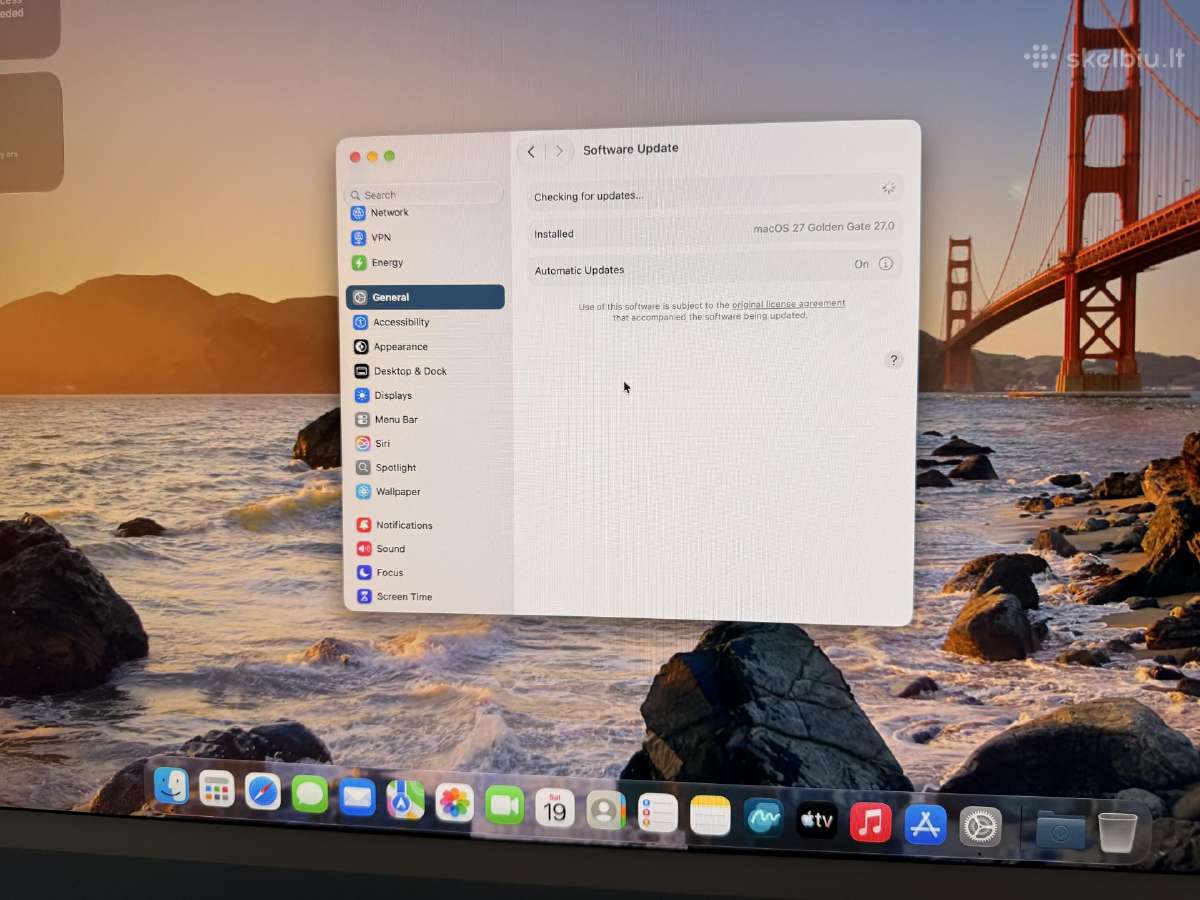Click the question mark help button
Image resolution: width=1200 pixels, height=900 pixels.
(894, 360)
